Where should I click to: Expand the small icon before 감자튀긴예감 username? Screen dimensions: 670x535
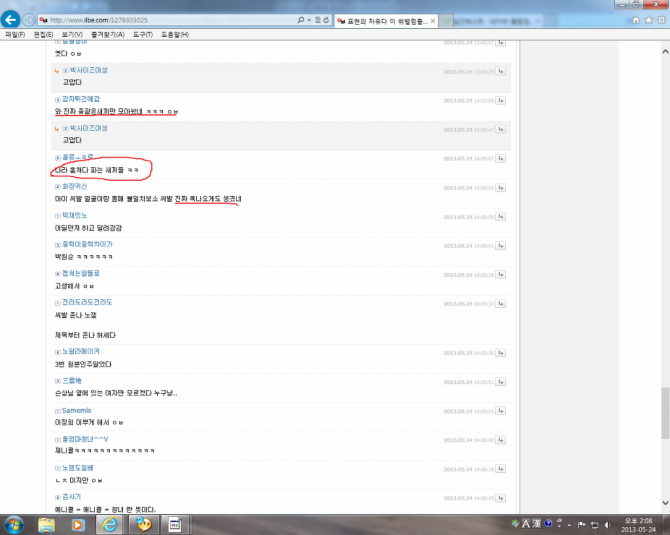click(x=58, y=100)
